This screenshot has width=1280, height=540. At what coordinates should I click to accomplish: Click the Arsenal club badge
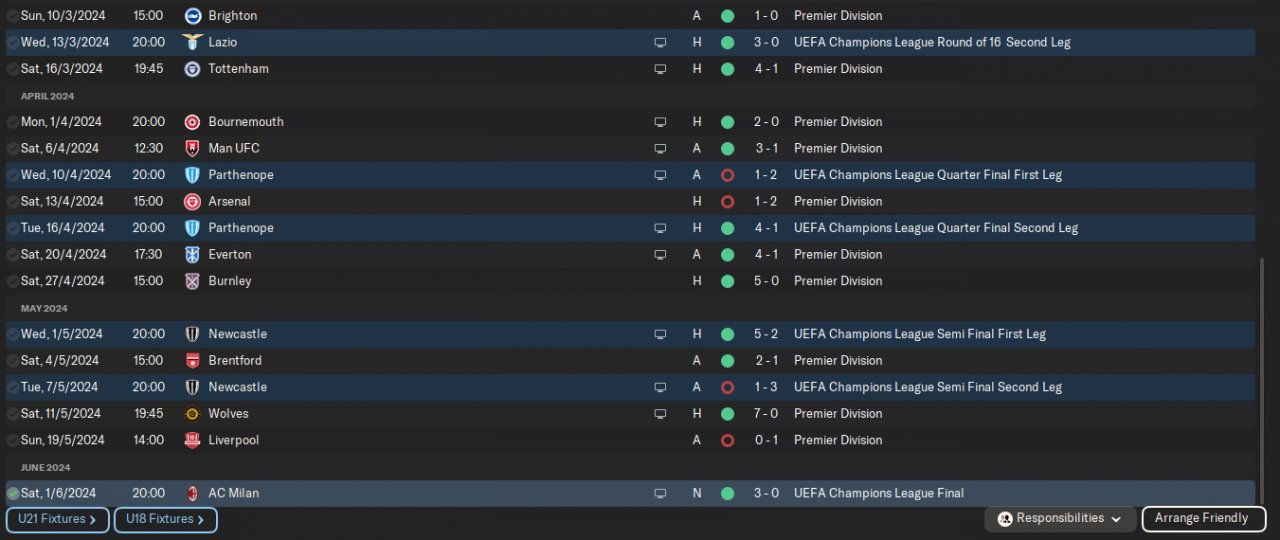coord(193,201)
